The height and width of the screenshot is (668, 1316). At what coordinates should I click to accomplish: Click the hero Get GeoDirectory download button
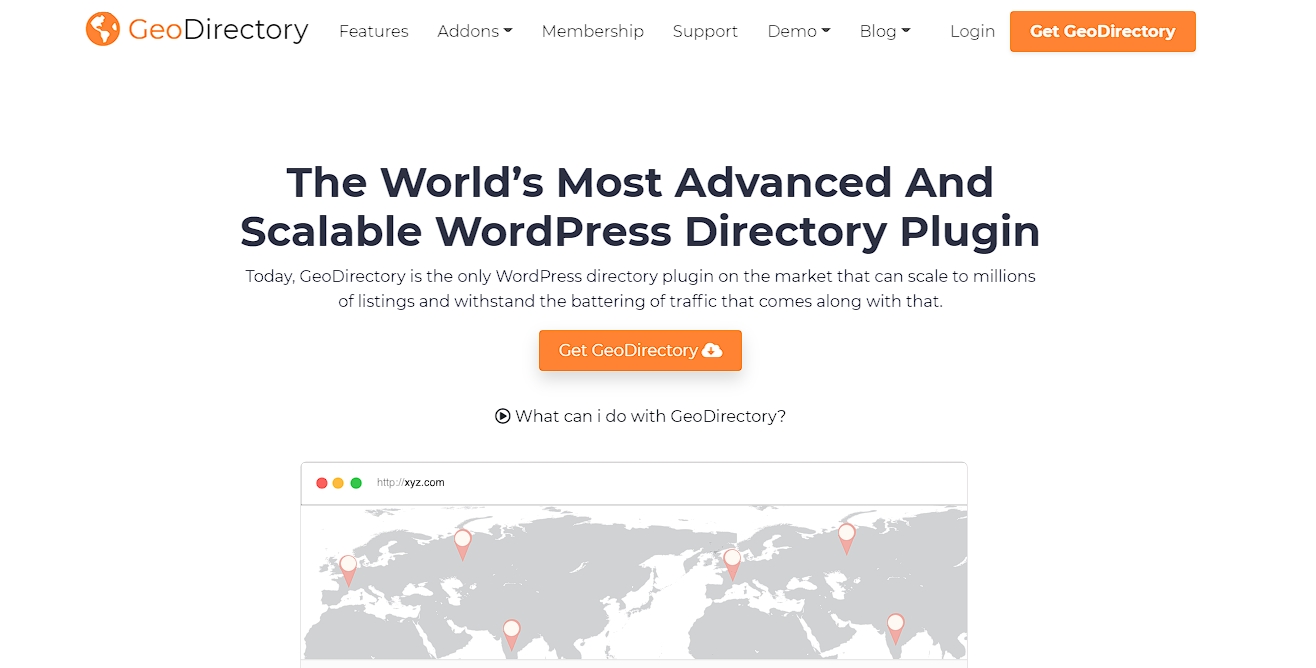640,350
